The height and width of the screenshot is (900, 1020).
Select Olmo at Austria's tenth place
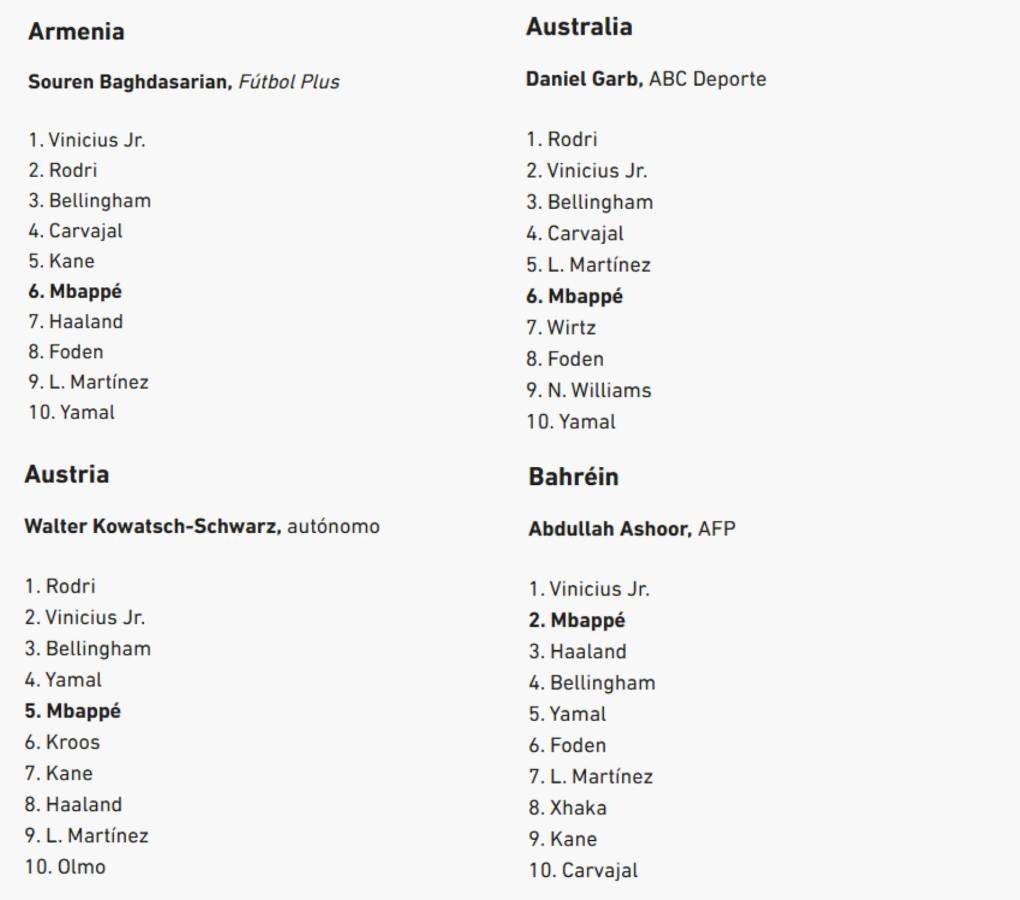click(x=81, y=866)
